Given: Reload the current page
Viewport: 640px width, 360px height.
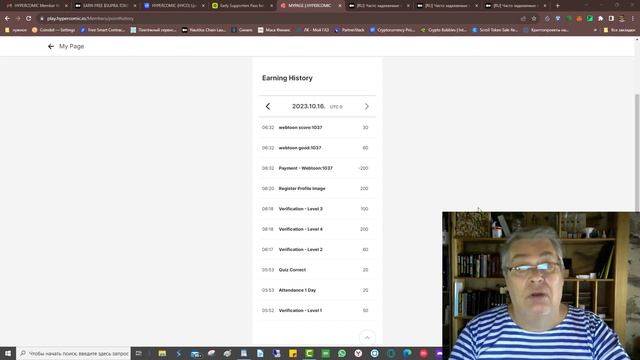Looking at the screenshot, I should pyautogui.click(x=29, y=18).
